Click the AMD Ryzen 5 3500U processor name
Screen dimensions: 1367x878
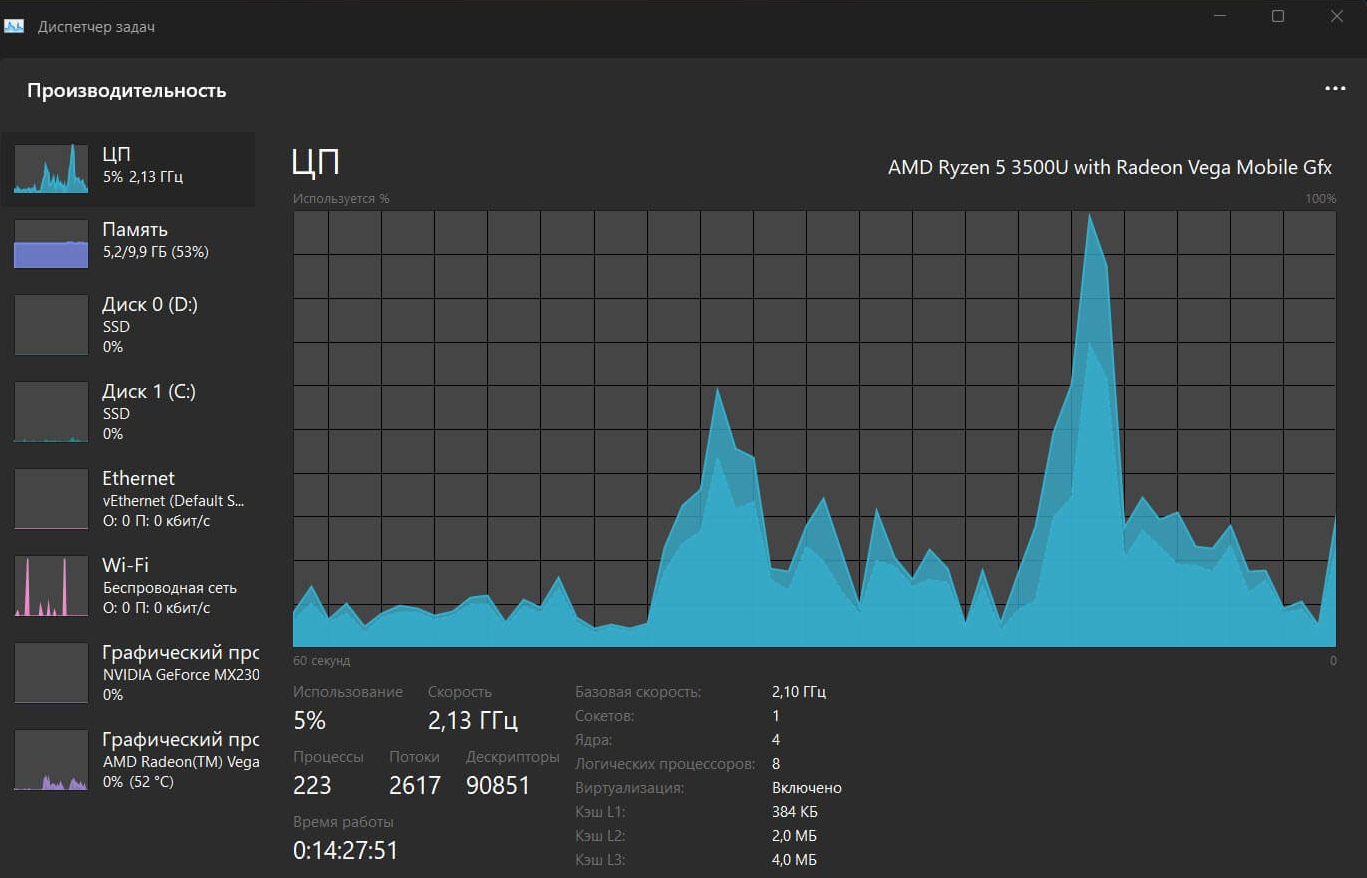(x=1109, y=167)
